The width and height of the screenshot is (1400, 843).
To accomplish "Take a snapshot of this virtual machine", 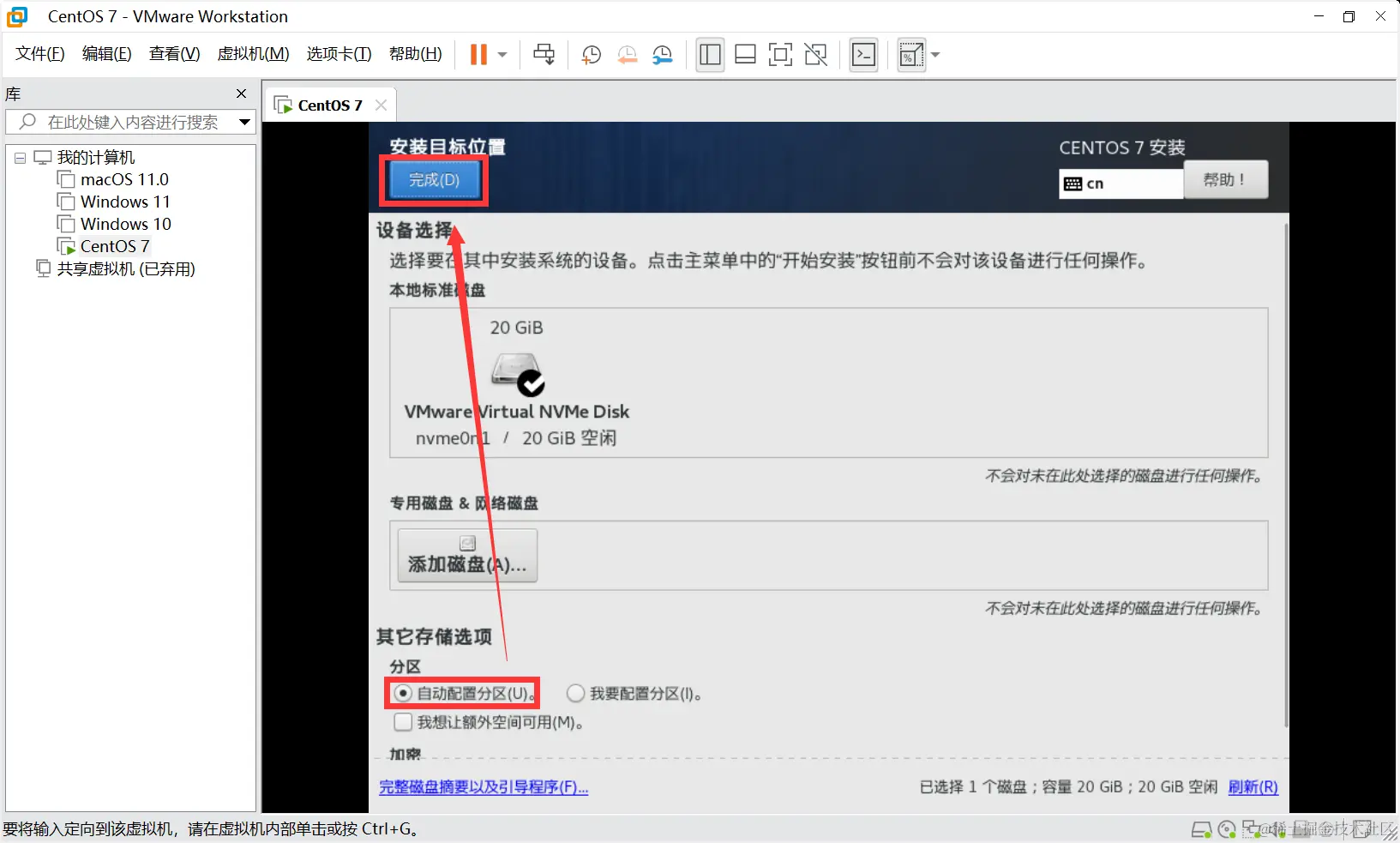I will [591, 55].
